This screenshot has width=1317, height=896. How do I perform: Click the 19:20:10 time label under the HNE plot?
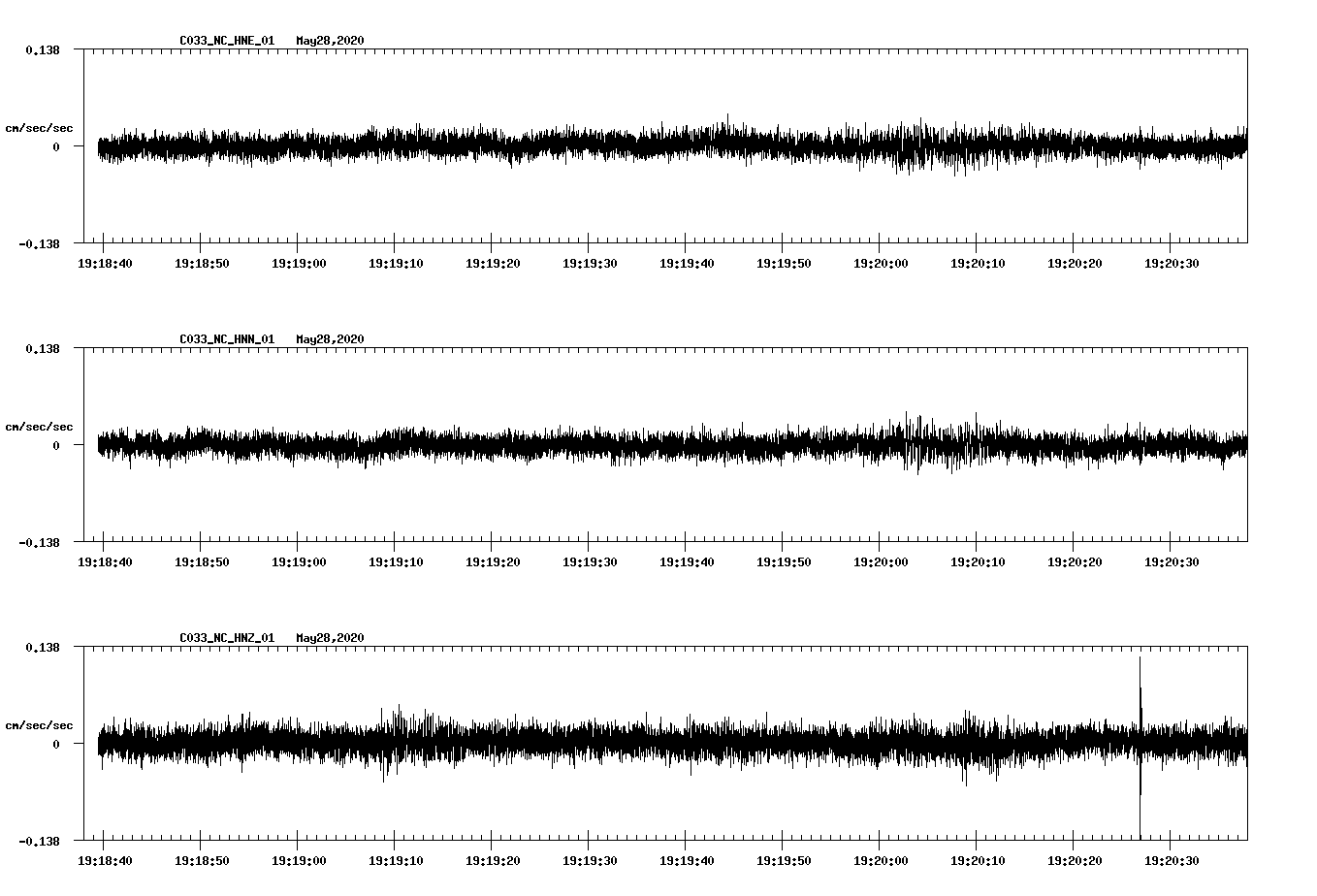(x=978, y=263)
